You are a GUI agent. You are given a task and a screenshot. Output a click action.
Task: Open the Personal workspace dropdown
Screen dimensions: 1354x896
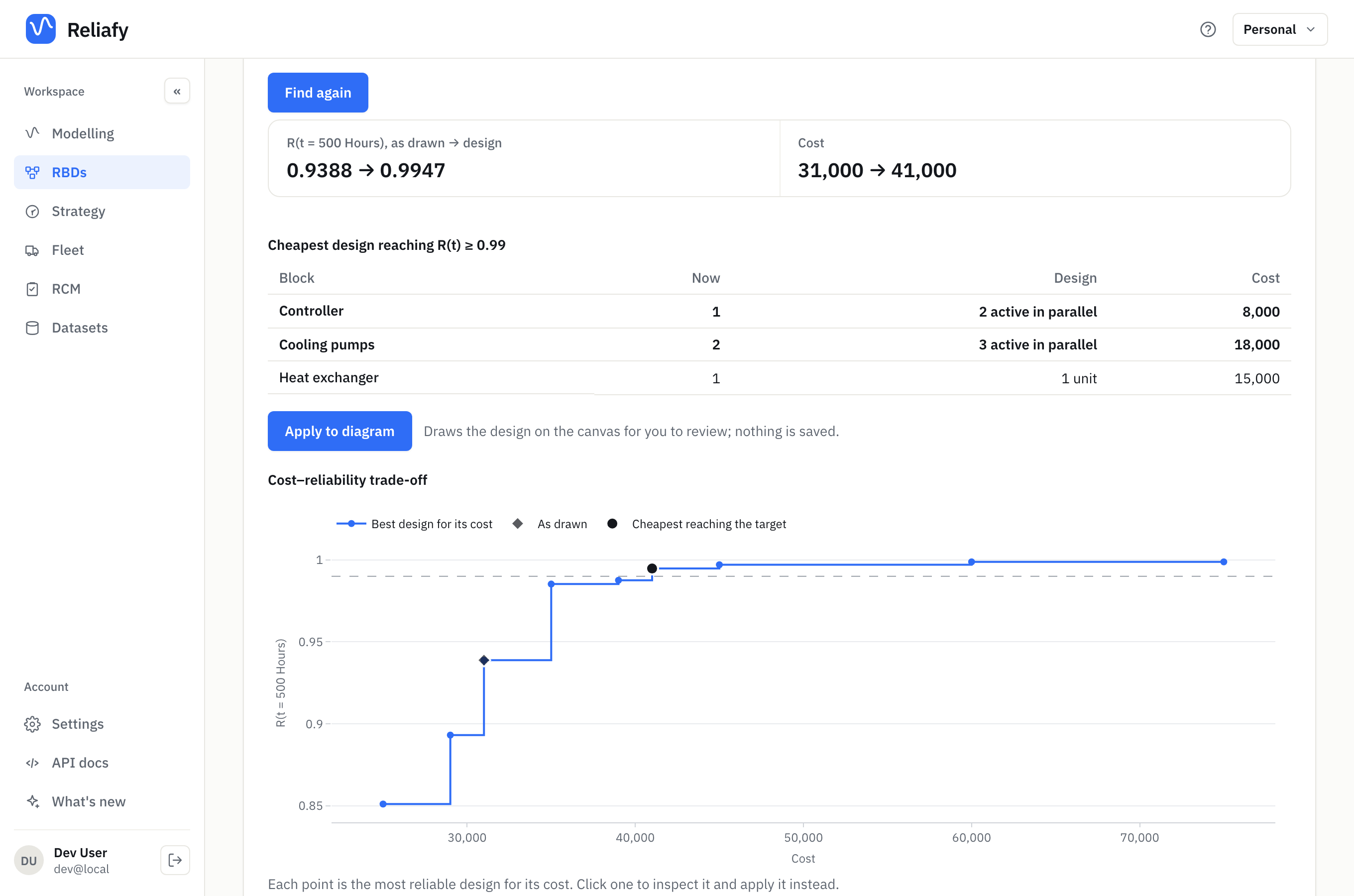pos(1280,29)
